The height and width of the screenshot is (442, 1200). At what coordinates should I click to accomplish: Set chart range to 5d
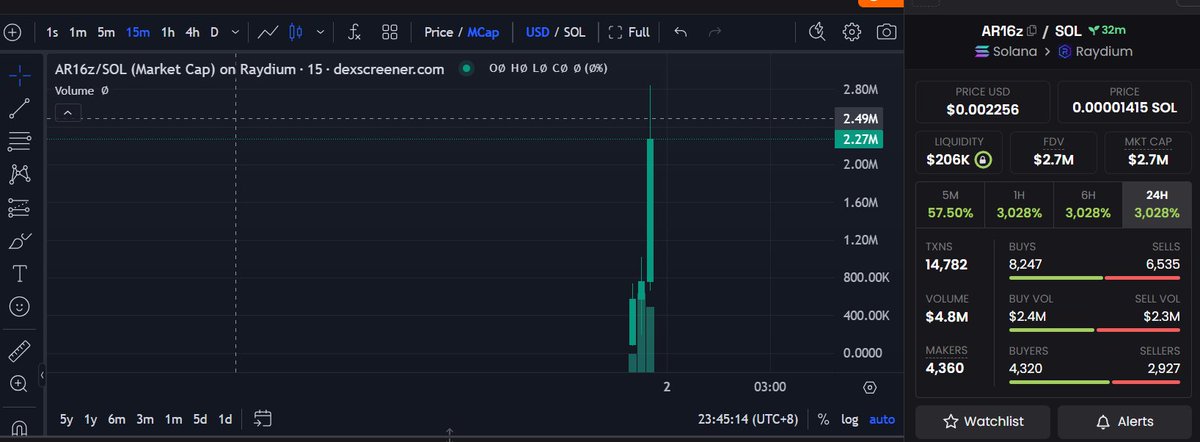pos(200,420)
